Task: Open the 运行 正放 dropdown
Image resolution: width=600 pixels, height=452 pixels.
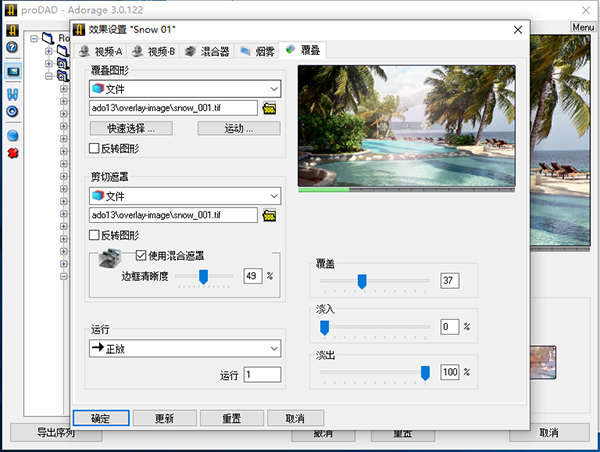Action: point(184,349)
